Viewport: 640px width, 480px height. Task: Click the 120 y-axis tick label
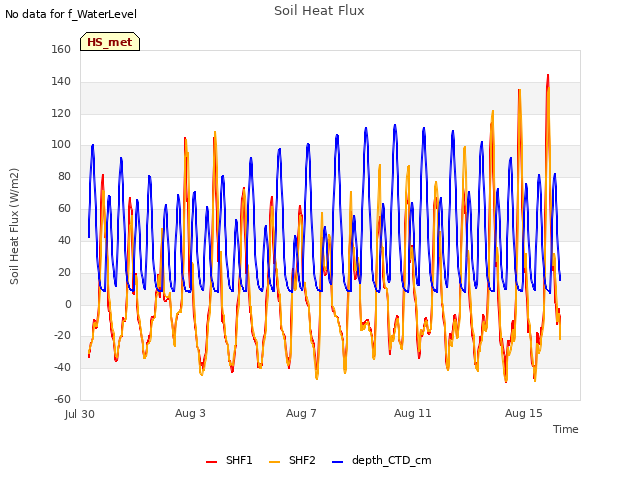(x=61, y=113)
